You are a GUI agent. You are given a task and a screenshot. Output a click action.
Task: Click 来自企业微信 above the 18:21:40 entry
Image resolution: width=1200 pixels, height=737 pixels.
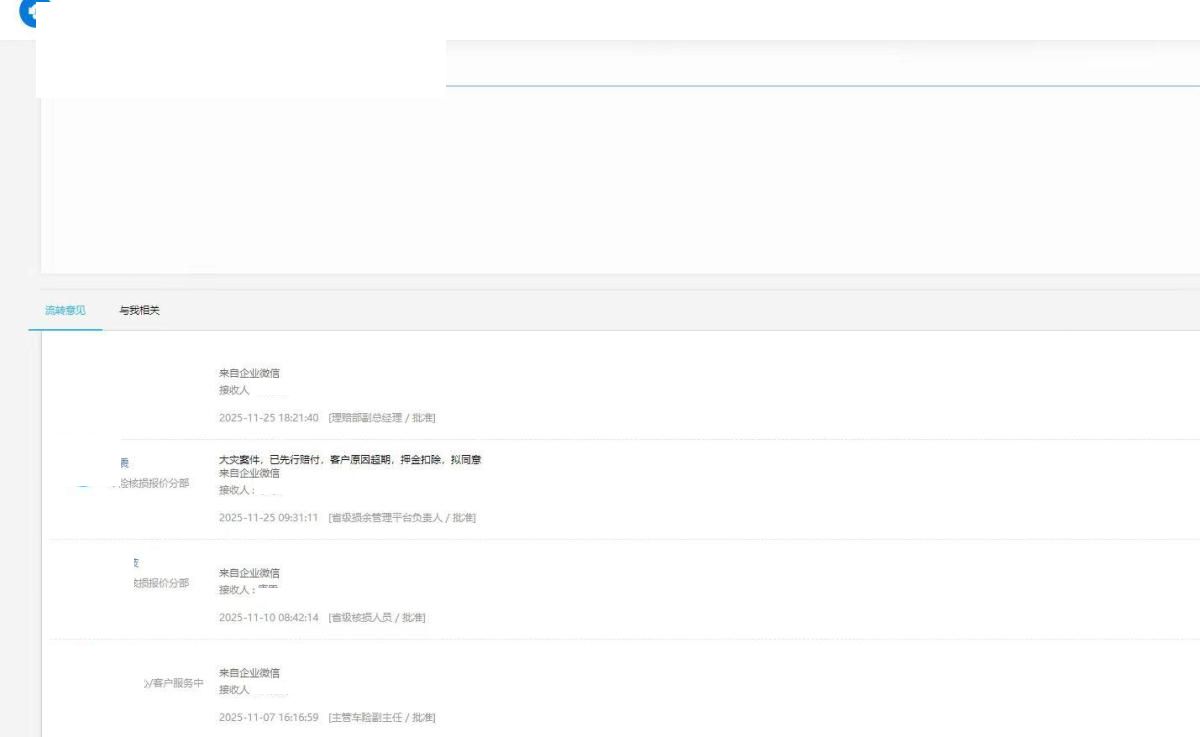coord(249,373)
